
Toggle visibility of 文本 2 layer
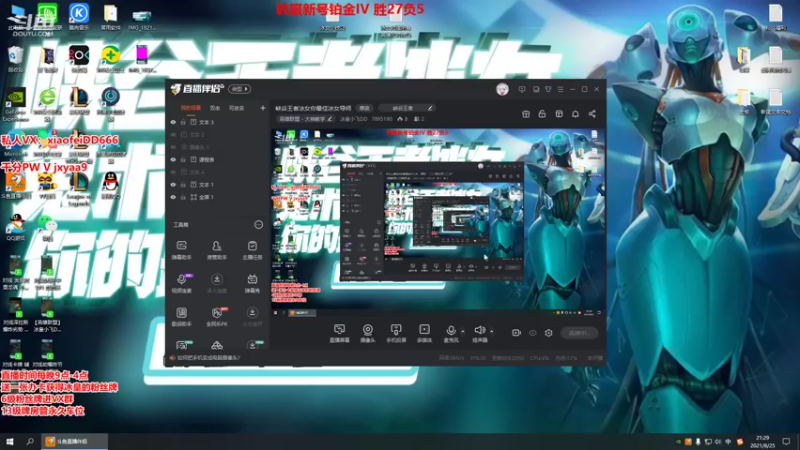(173, 135)
